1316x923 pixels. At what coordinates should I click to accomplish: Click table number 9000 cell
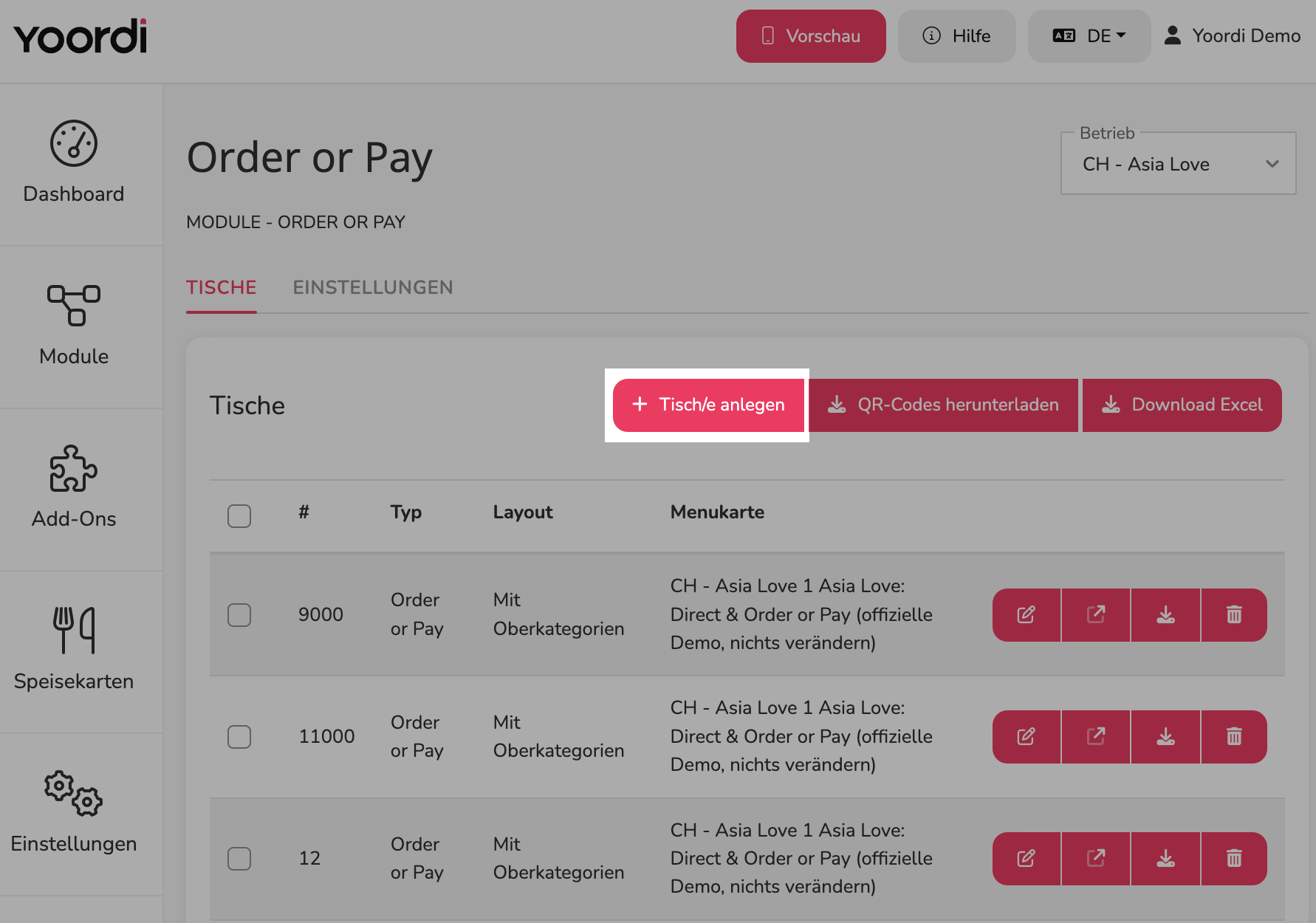[321, 614]
